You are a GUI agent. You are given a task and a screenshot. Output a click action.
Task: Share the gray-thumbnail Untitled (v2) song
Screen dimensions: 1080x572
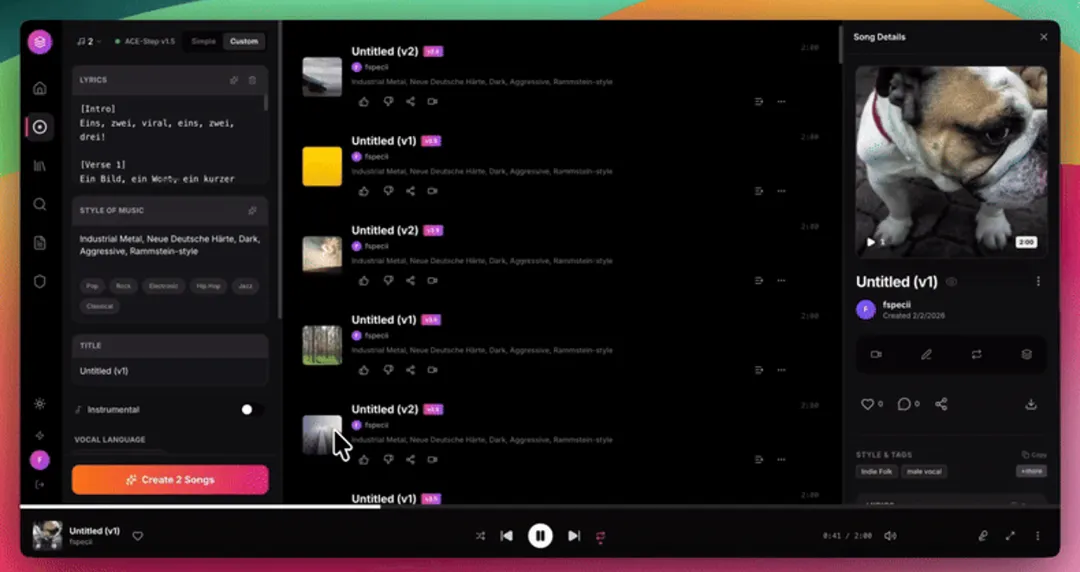click(x=411, y=101)
